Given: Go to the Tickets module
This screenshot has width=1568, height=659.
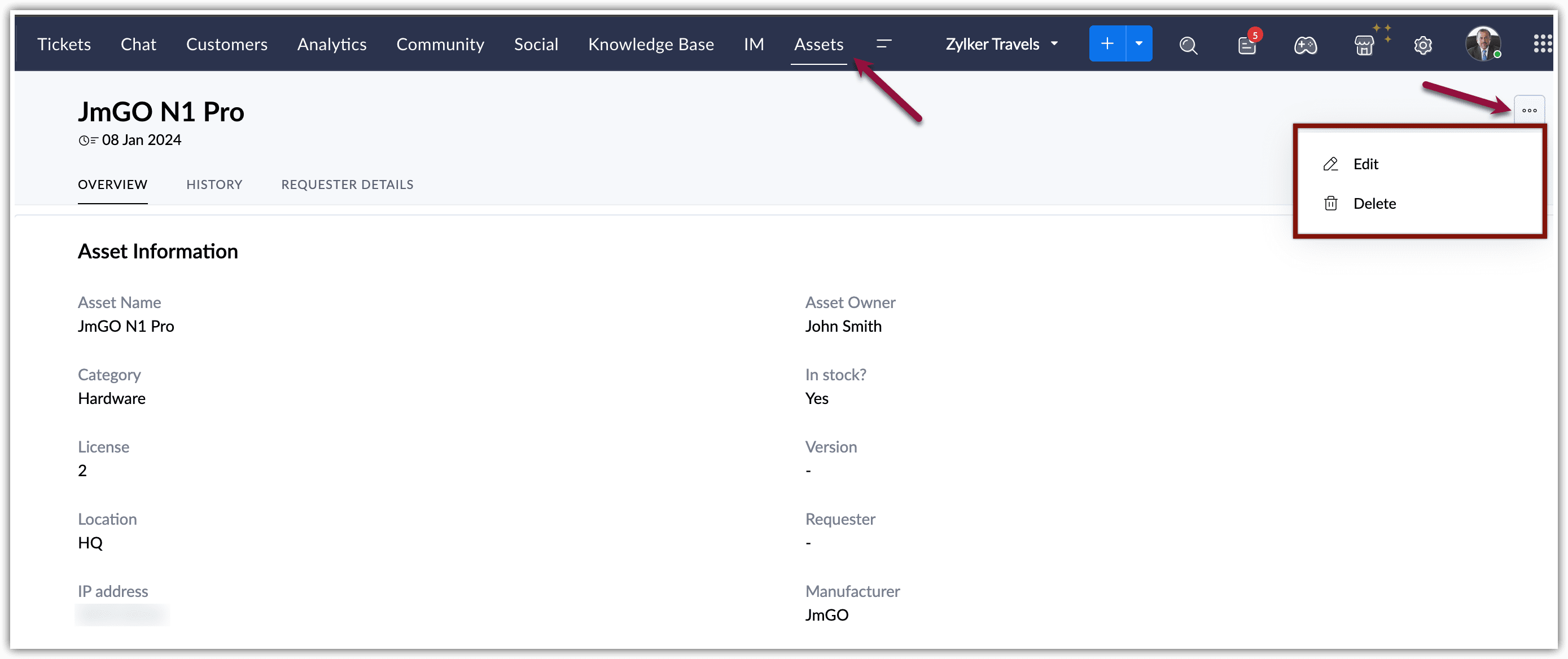Looking at the screenshot, I should click(64, 45).
